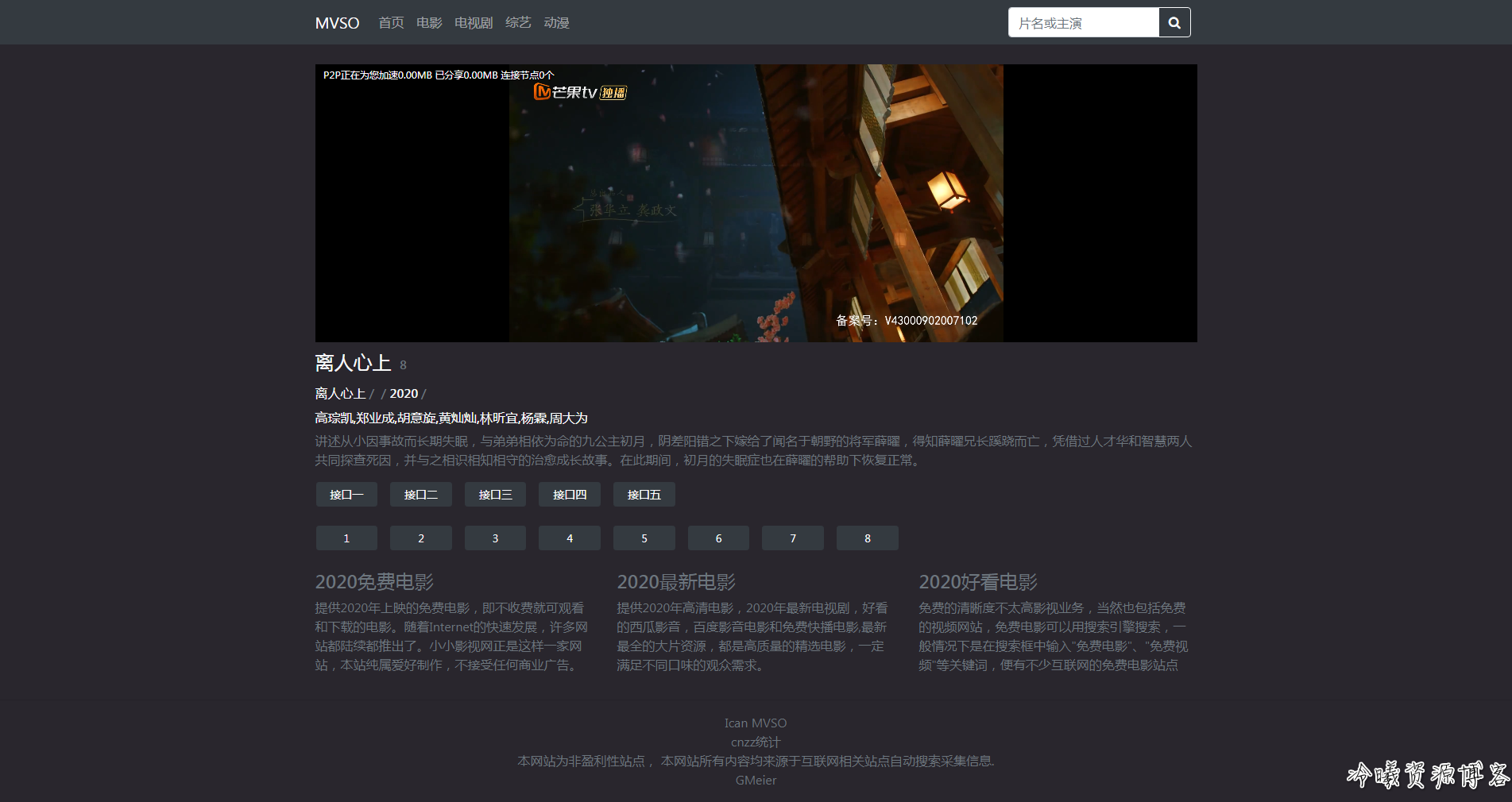Play episode 6

718,538
